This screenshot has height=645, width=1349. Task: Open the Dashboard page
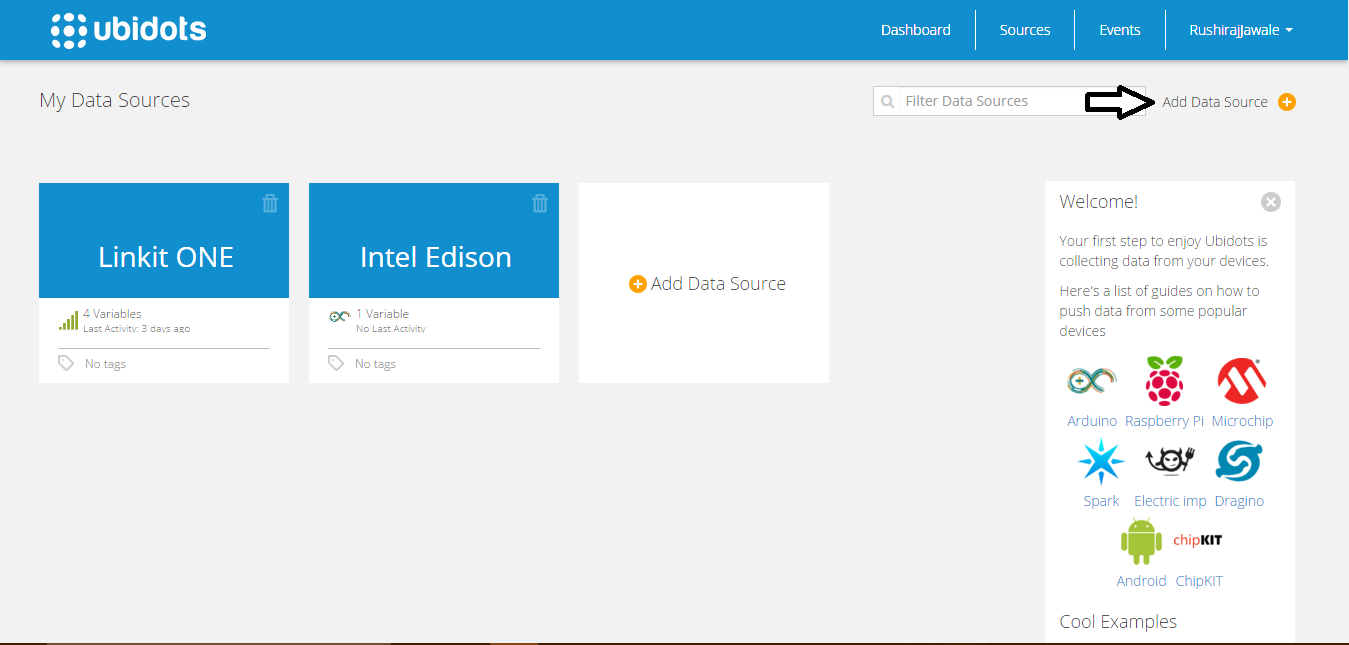coord(916,30)
